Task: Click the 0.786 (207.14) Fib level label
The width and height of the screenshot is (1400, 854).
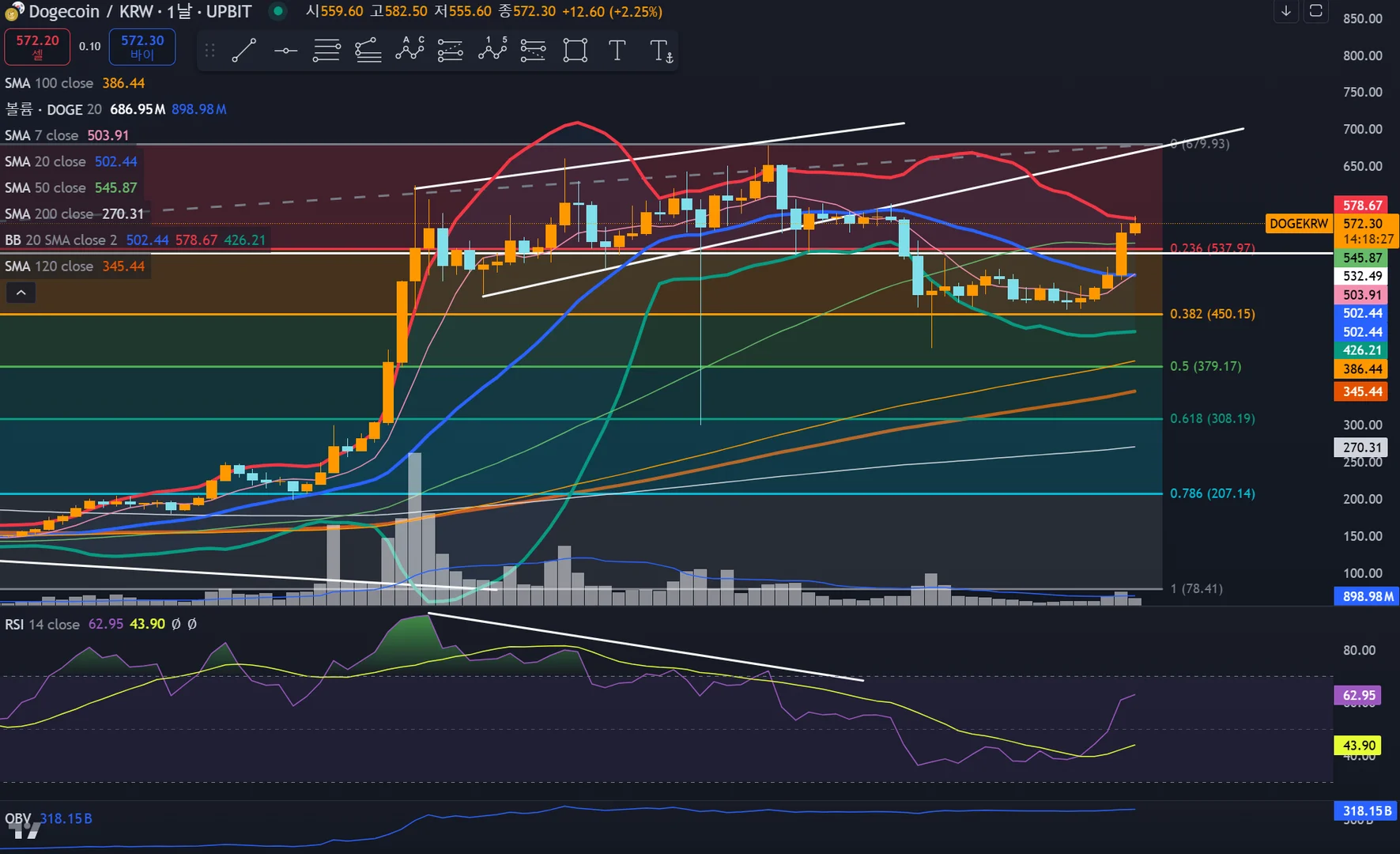Action: (x=1212, y=493)
